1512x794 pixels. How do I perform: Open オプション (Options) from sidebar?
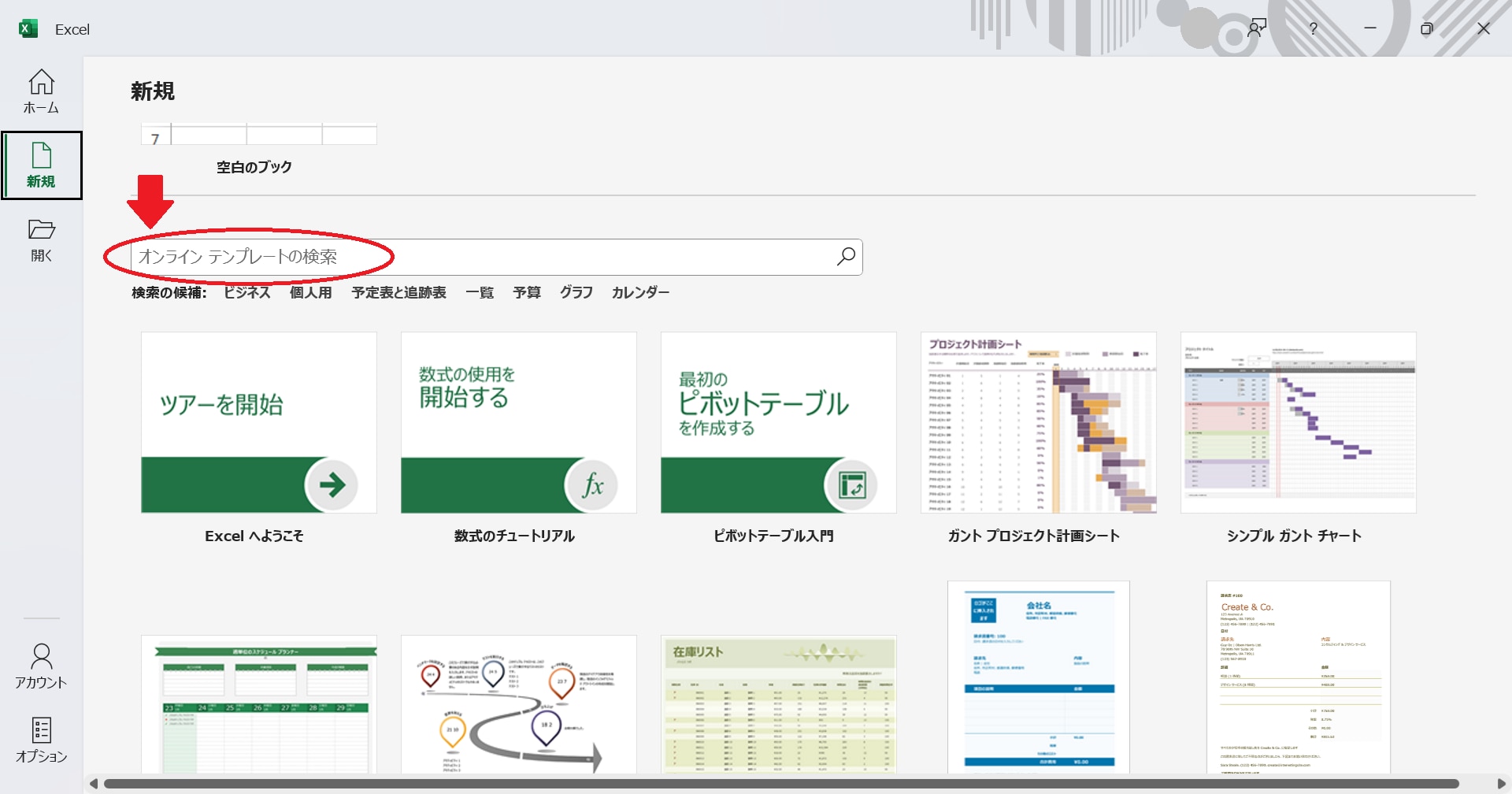(x=41, y=740)
